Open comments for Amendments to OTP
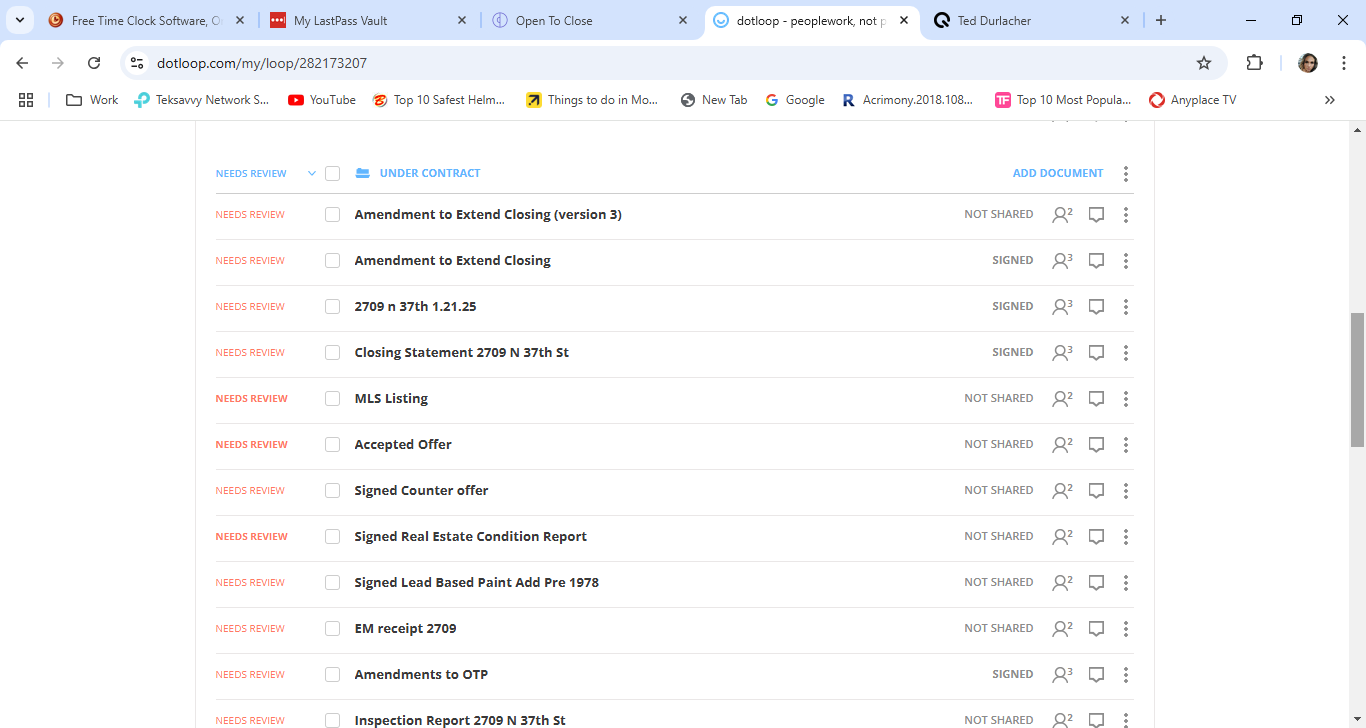The width and height of the screenshot is (1366, 728). (x=1096, y=674)
